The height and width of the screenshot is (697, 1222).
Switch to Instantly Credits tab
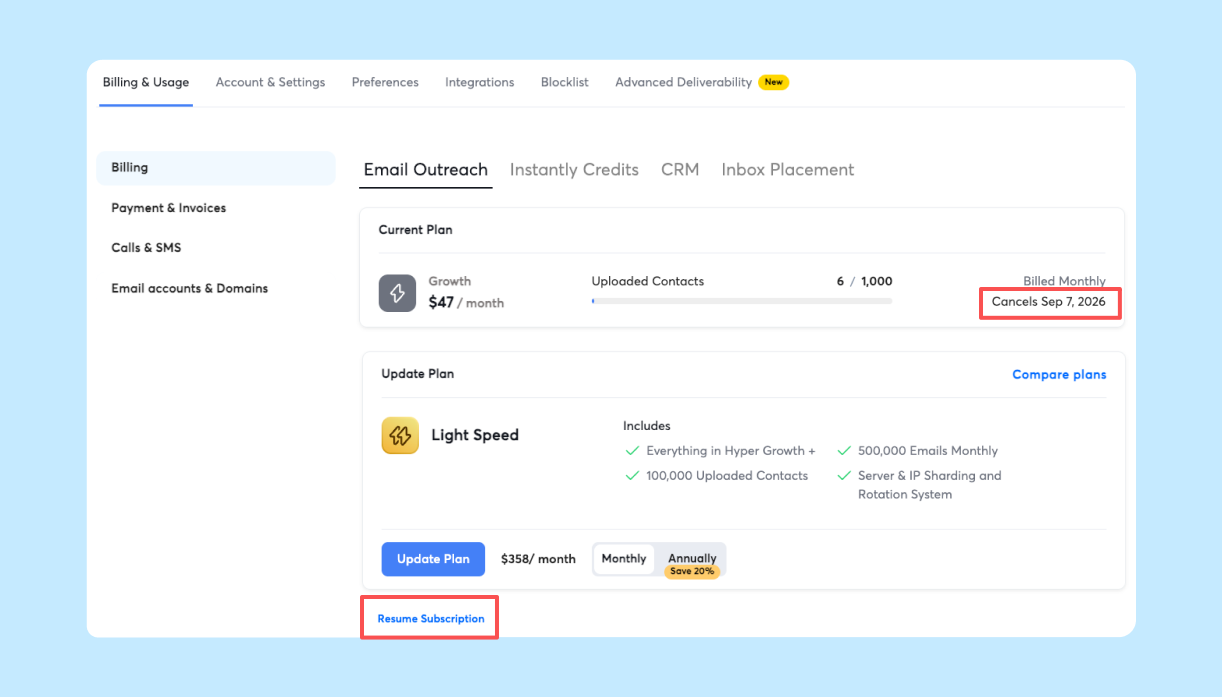574,170
